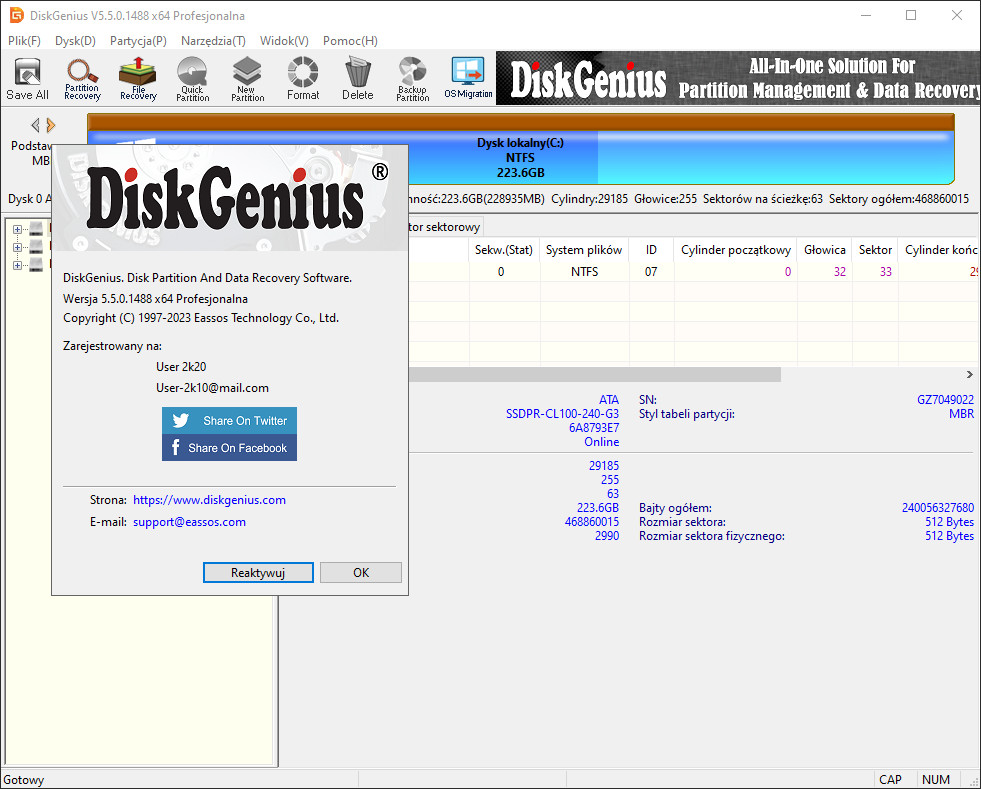Click the Głowica column header
981x789 pixels.
coord(825,250)
